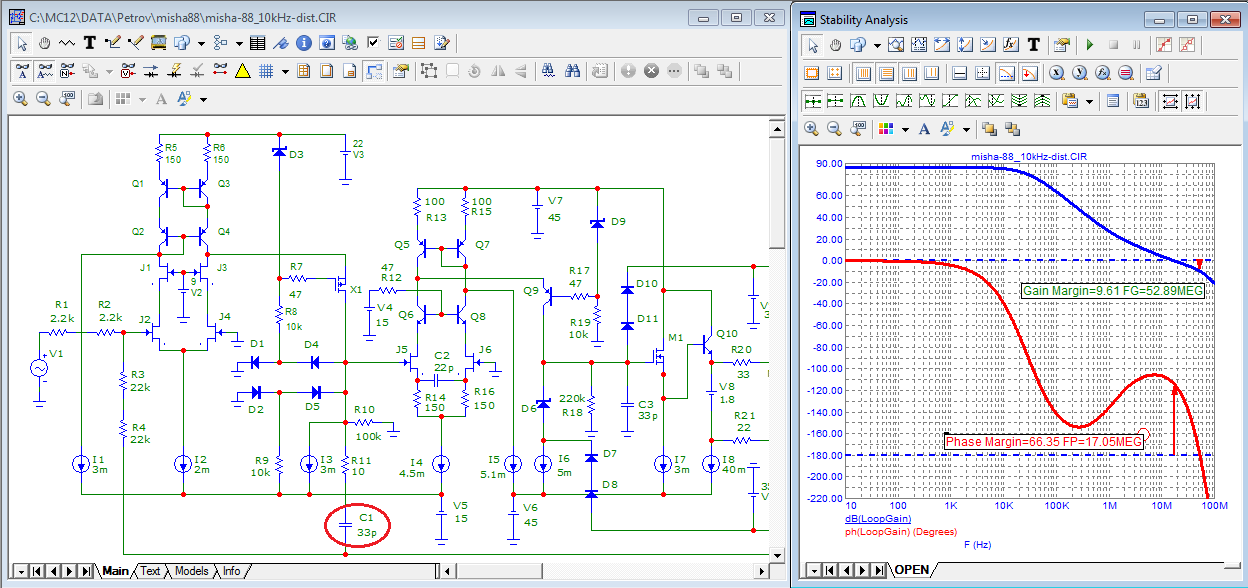Switch to the Text tab

click(149, 571)
